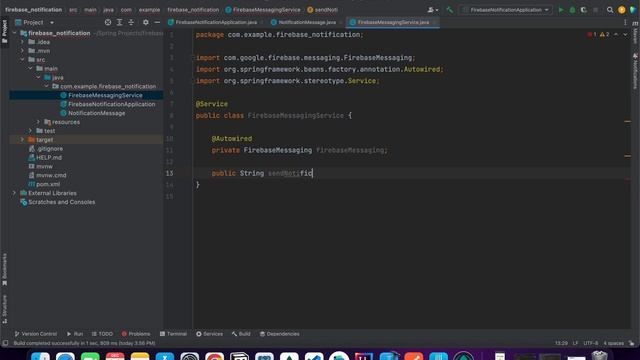
Task: Collapse firebase_notification root project node
Action: pyautogui.click(x=15, y=33)
